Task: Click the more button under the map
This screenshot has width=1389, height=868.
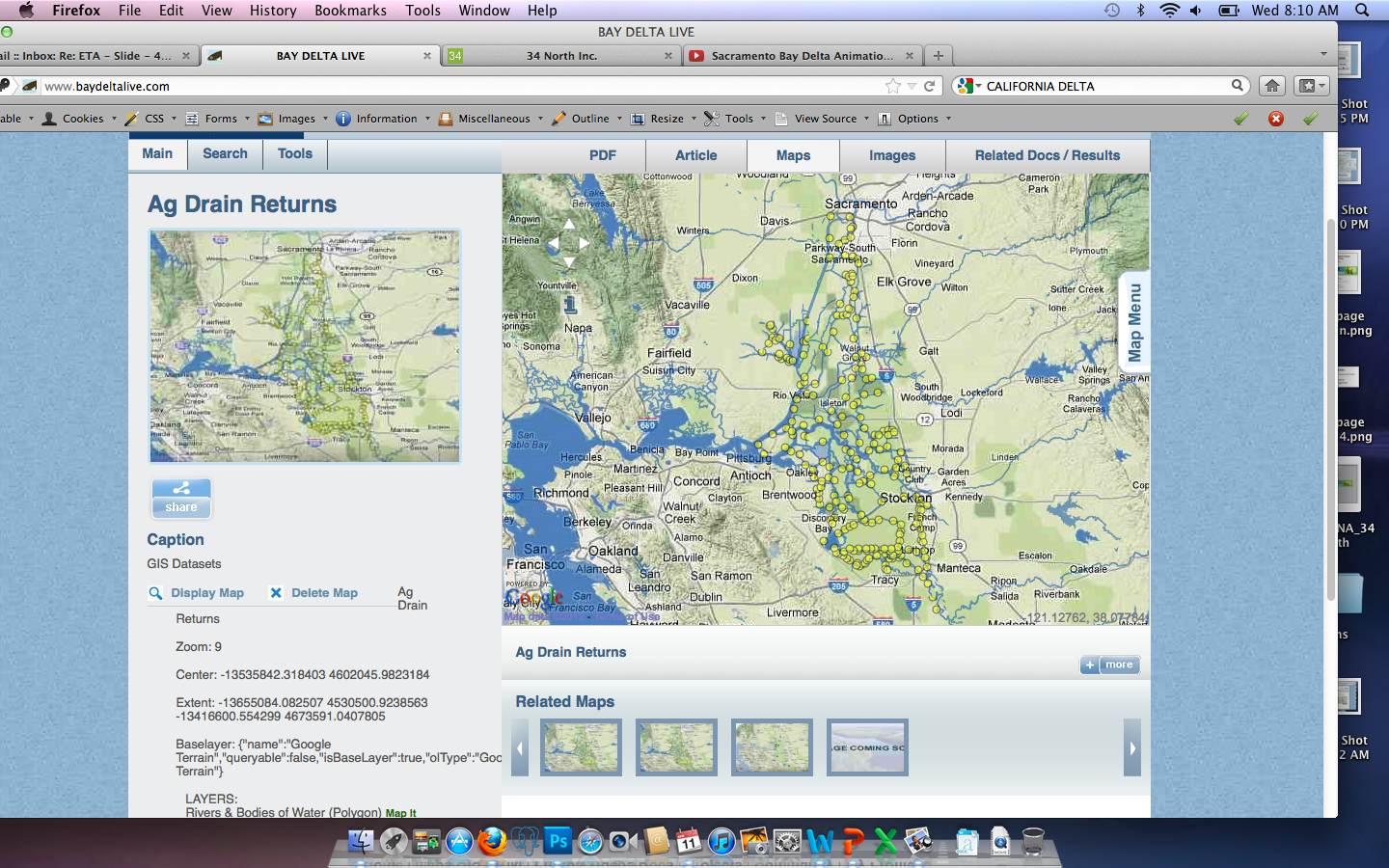Action: (x=1110, y=665)
